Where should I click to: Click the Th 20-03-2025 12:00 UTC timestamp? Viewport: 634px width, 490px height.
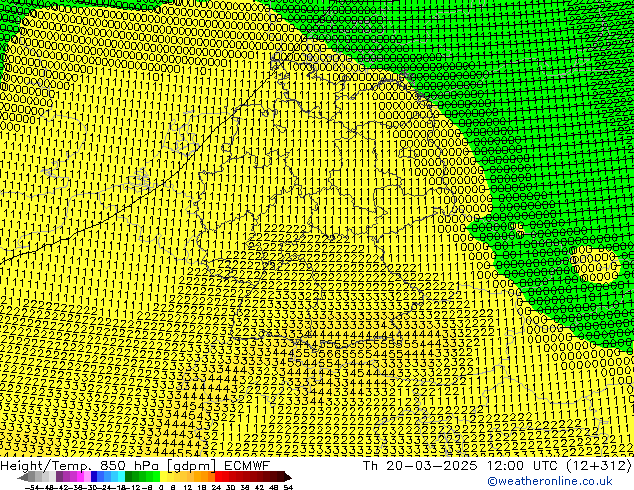click(461, 466)
